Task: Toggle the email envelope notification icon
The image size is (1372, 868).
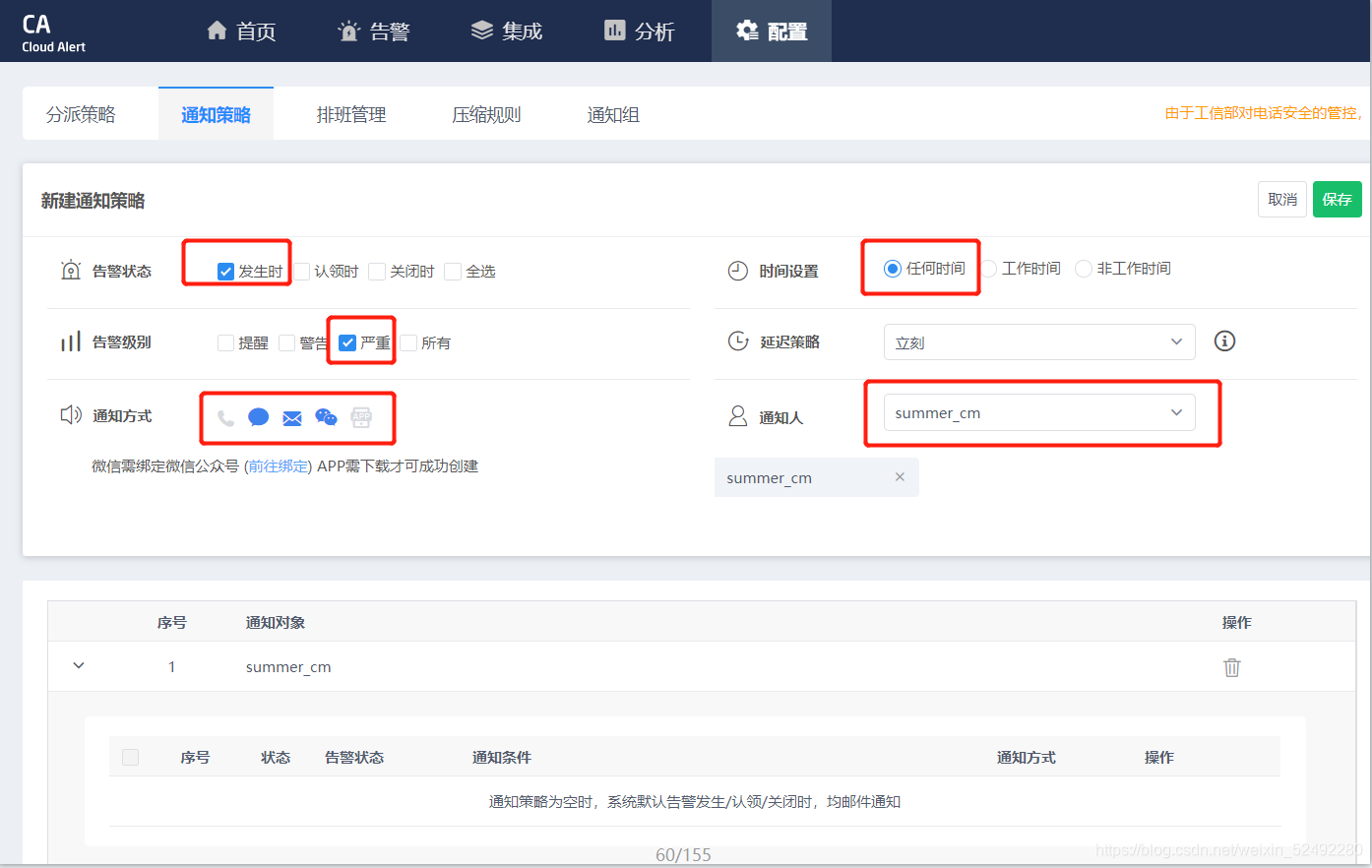Action: (292, 418)
